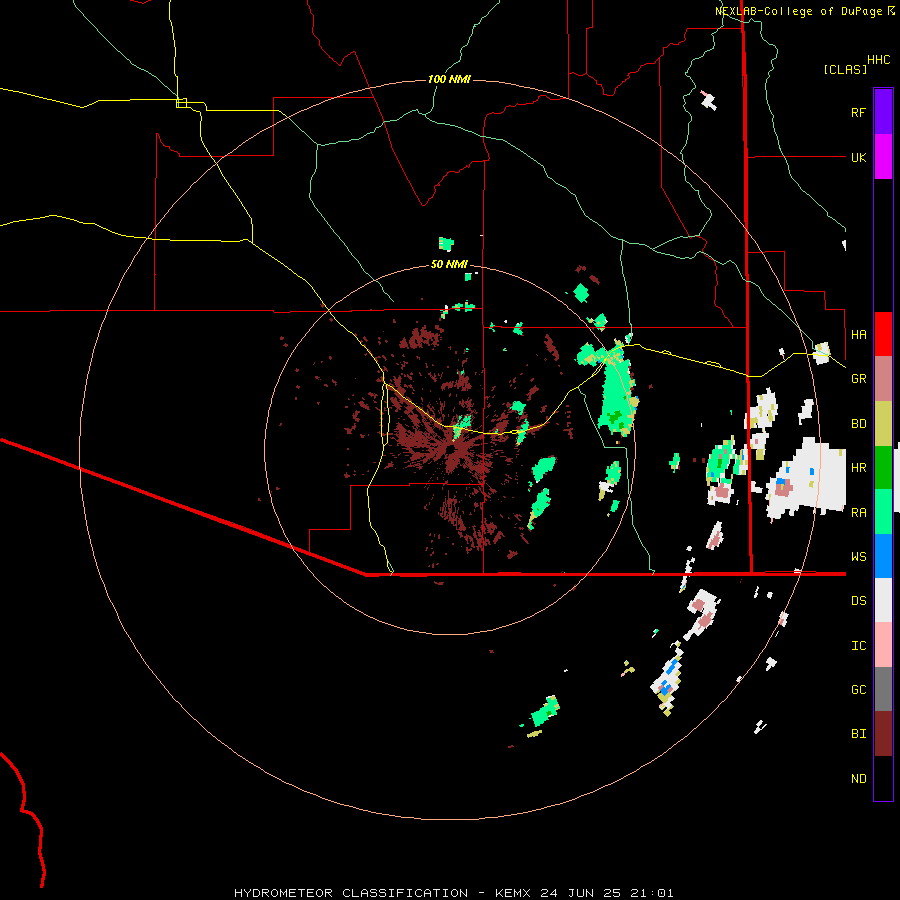Click the BI legend label
Screen dimensions: 900x900
tap(858, 734)
